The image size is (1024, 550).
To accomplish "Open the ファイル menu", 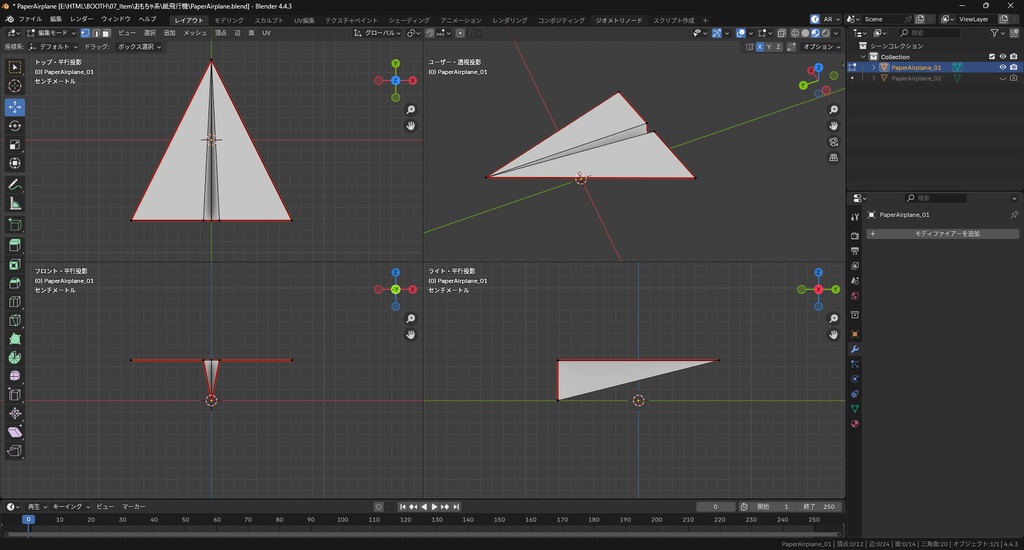I will pos(30,19).
